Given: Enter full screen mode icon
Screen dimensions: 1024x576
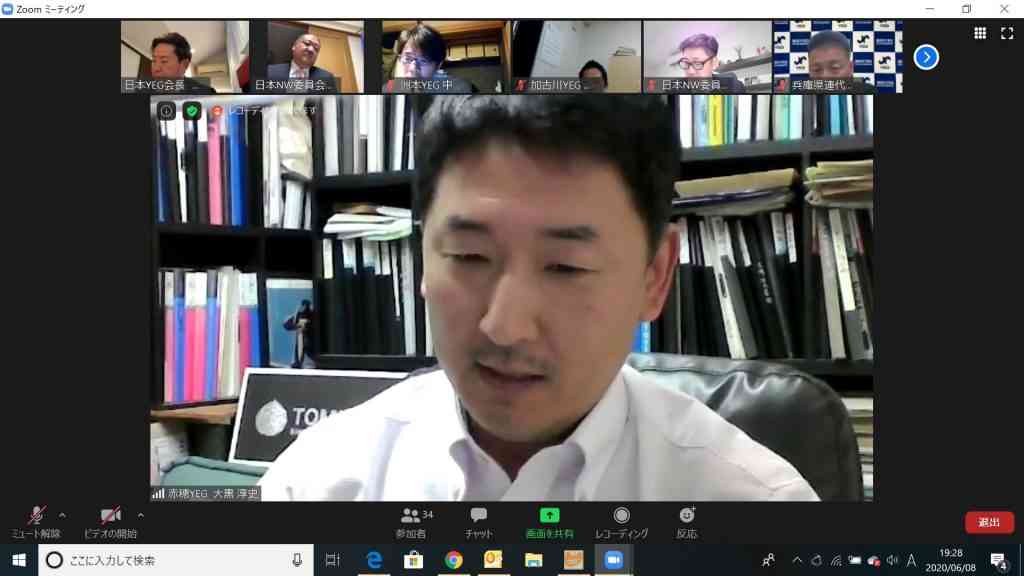Looking at the screenshot, I should [1007, 33].
